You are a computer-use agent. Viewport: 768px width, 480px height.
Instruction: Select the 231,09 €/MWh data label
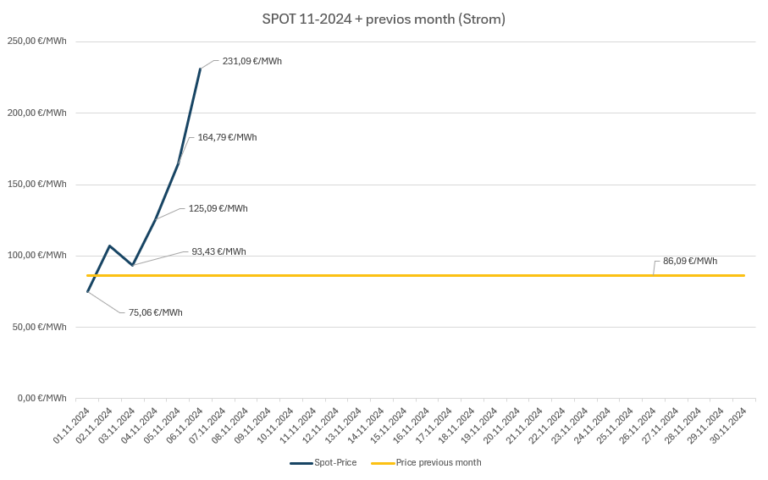[251, 61]
